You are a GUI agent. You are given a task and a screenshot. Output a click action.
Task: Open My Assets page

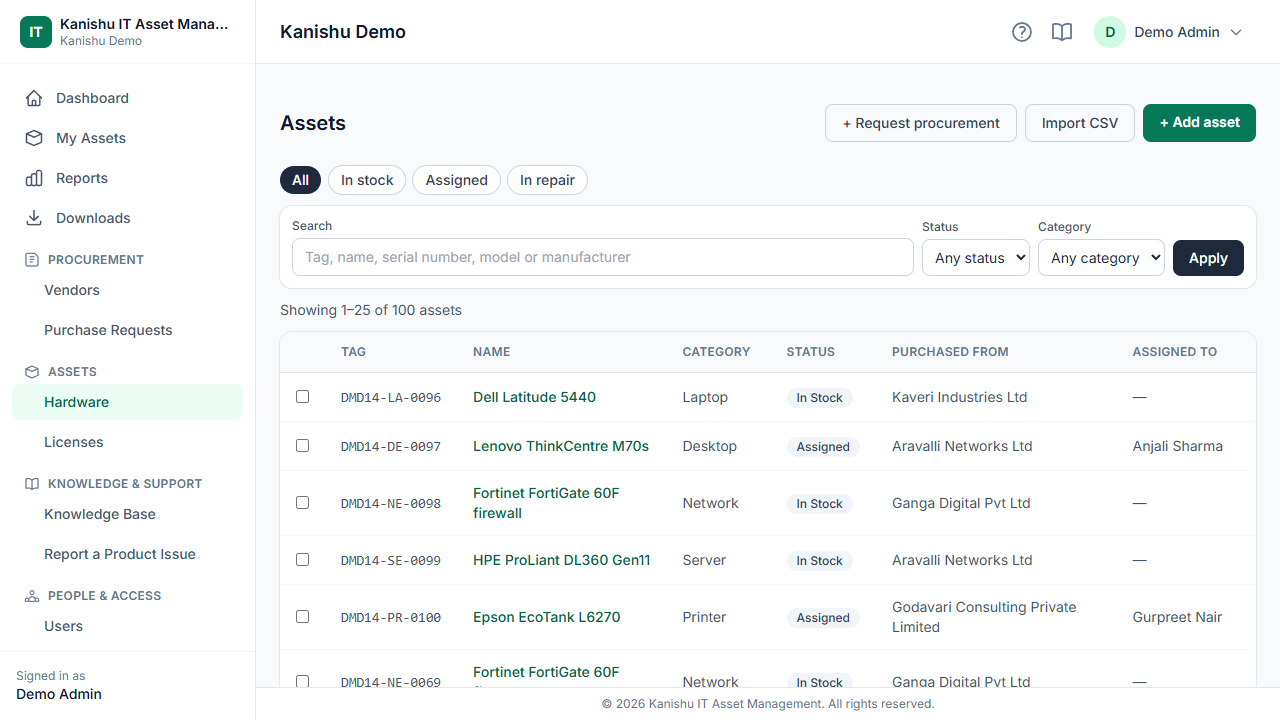coord(127,138)
